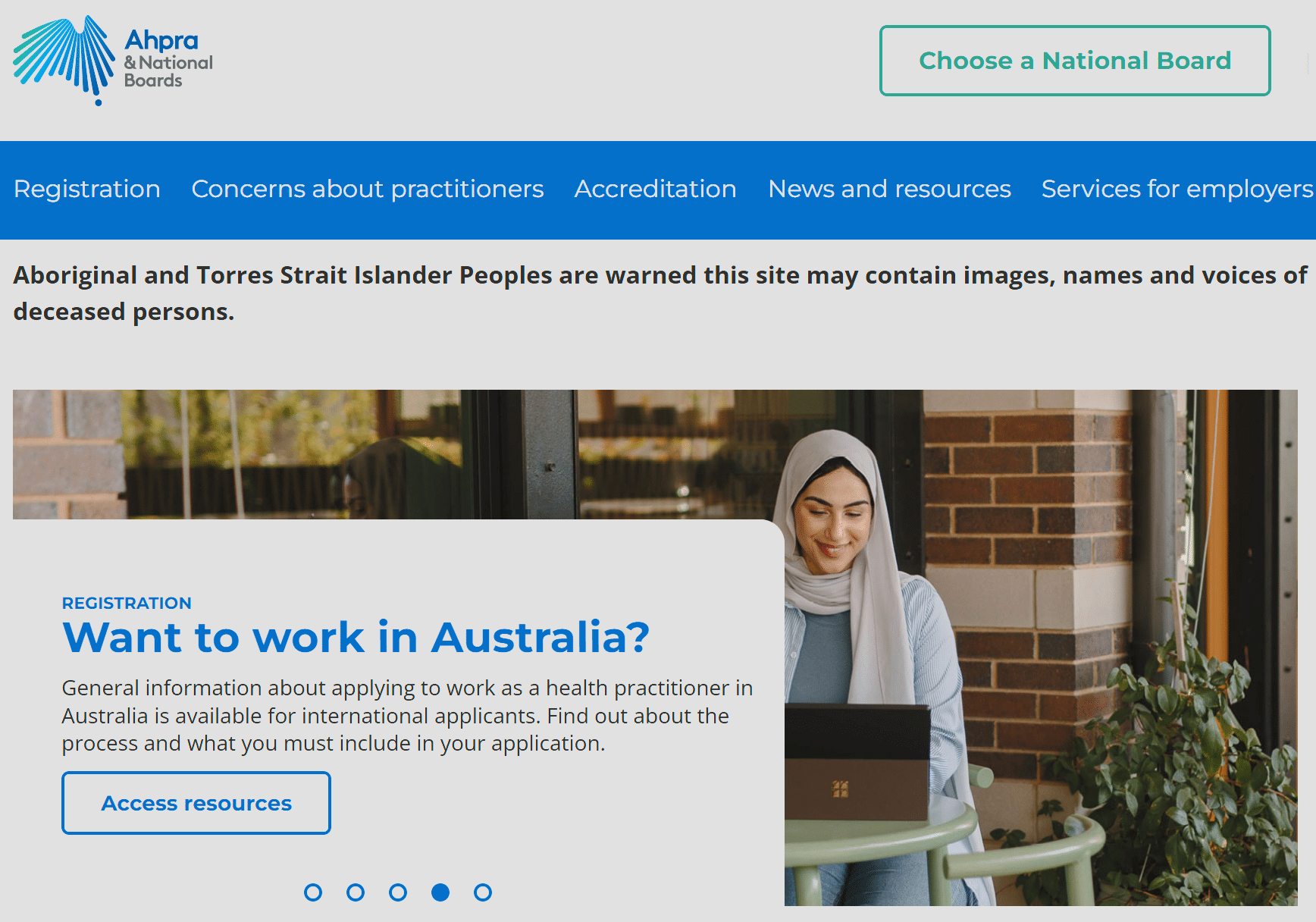The height and width of the screenshot is (922, 1316).
Task: Select the second carousel slide dot
Action: [x=356, y=892]
